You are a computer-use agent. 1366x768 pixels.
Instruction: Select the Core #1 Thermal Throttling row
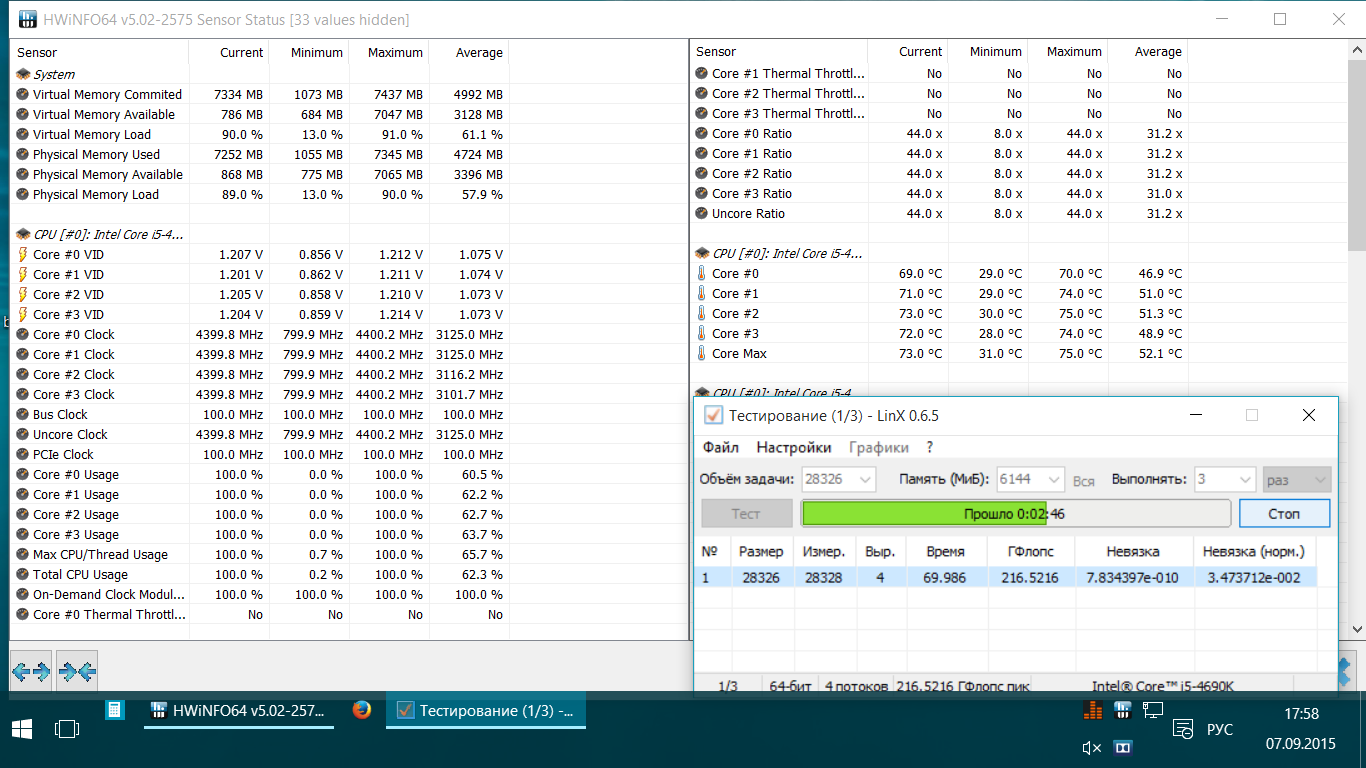click(939, 73)
